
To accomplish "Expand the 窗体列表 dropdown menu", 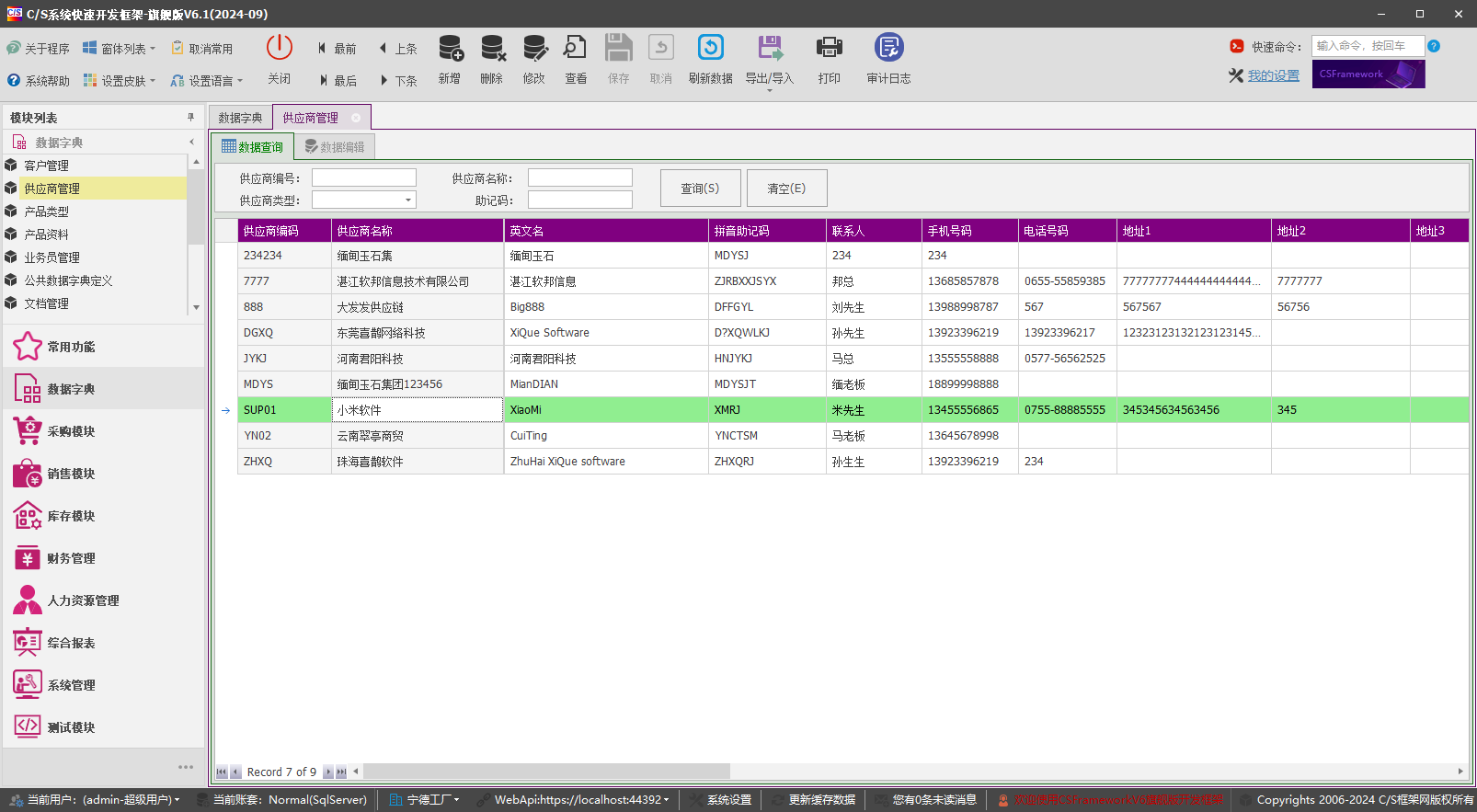I will 153,49.
